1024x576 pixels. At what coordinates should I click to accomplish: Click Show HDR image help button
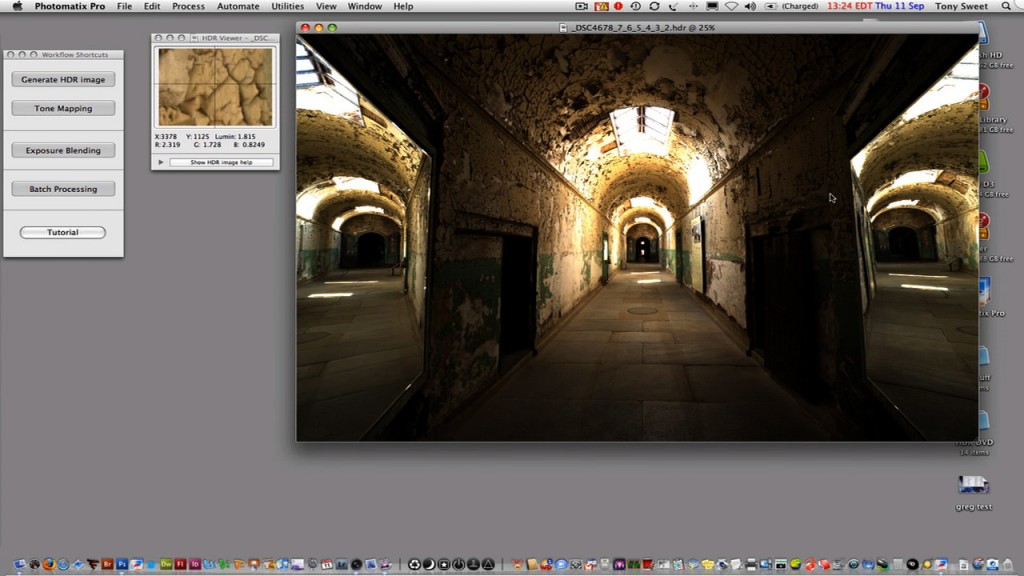(221, 162)
